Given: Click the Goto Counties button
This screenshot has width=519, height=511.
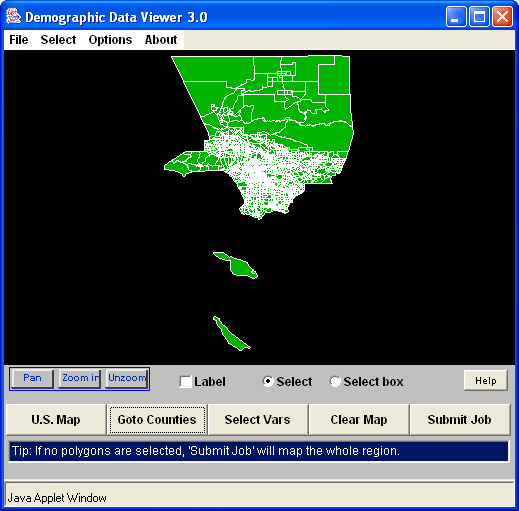Looking at the screenshot, I should [x=157, y=420].
